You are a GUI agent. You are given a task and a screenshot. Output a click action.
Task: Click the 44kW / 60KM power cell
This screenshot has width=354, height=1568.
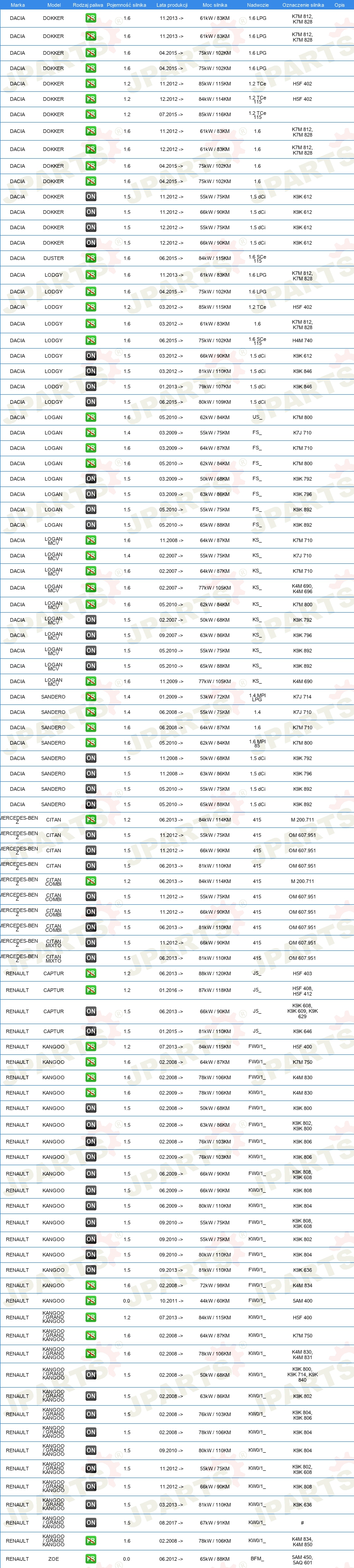pos(215,1301)
